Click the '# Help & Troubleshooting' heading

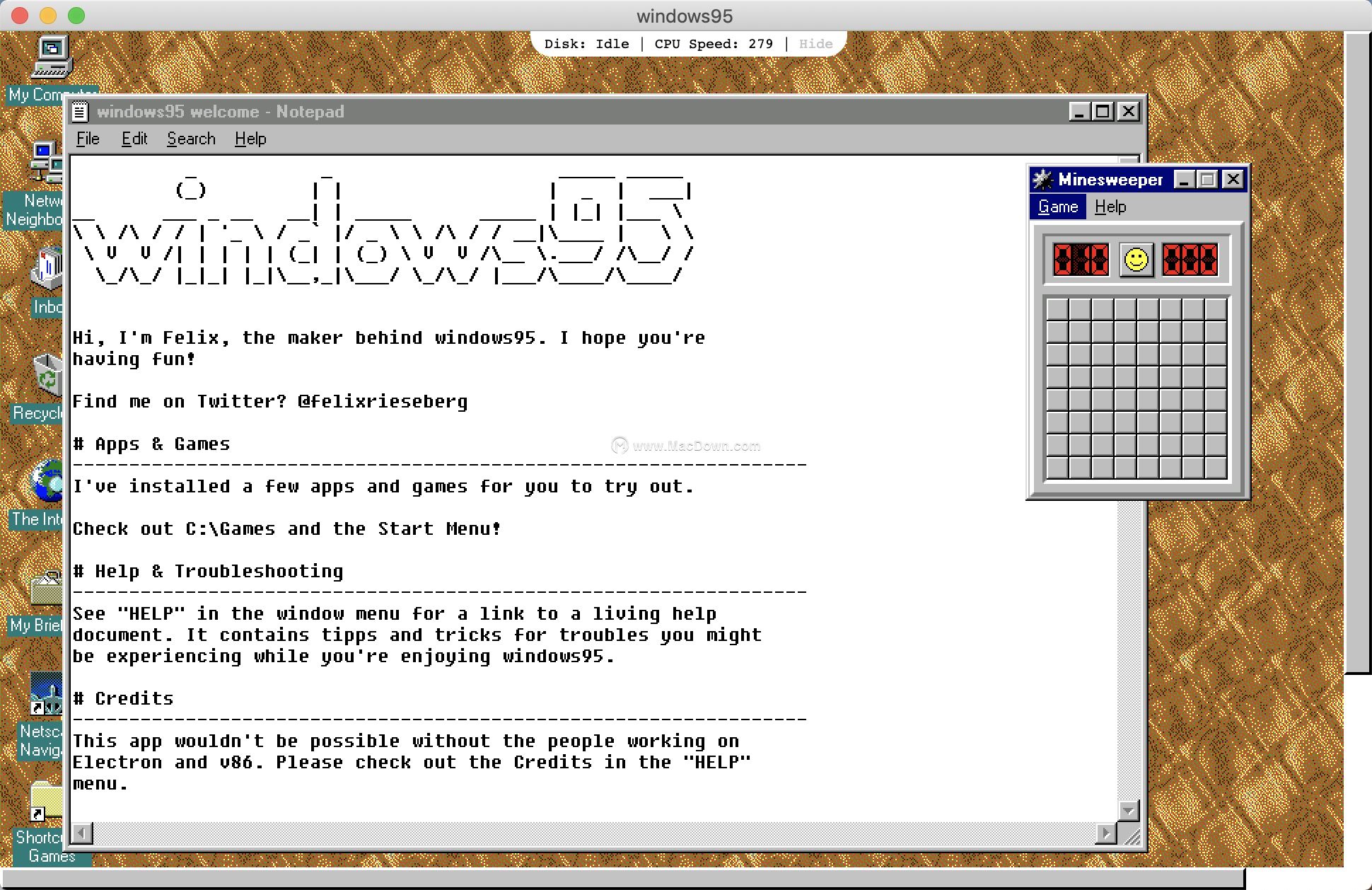pyautogui.click(x=208, y=572)
